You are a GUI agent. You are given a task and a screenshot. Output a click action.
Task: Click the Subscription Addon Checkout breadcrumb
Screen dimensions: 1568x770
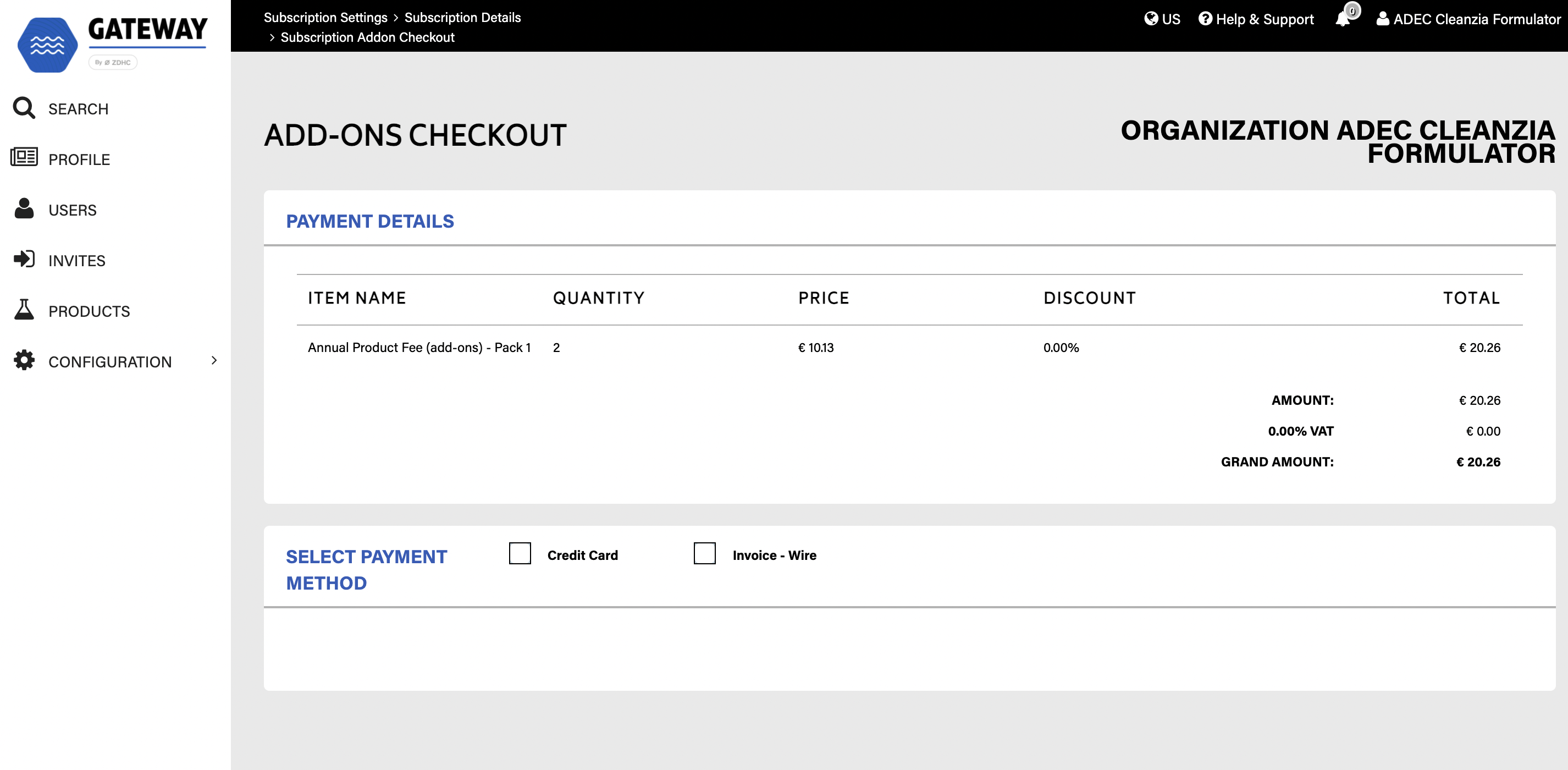(x=367, y=37)
